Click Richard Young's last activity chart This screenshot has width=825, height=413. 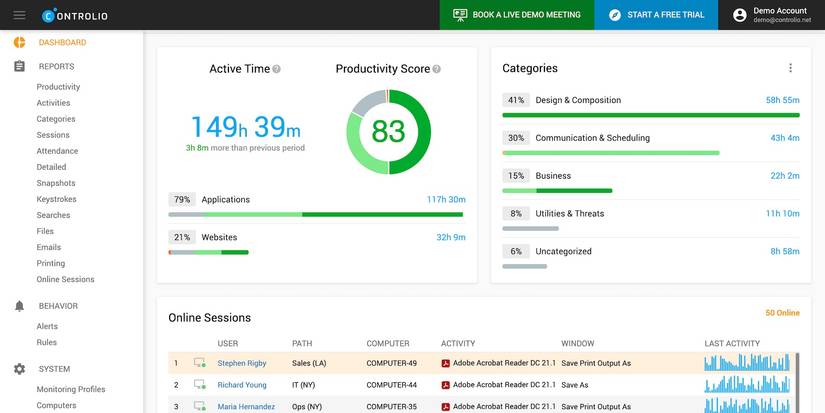coord(747,384)
